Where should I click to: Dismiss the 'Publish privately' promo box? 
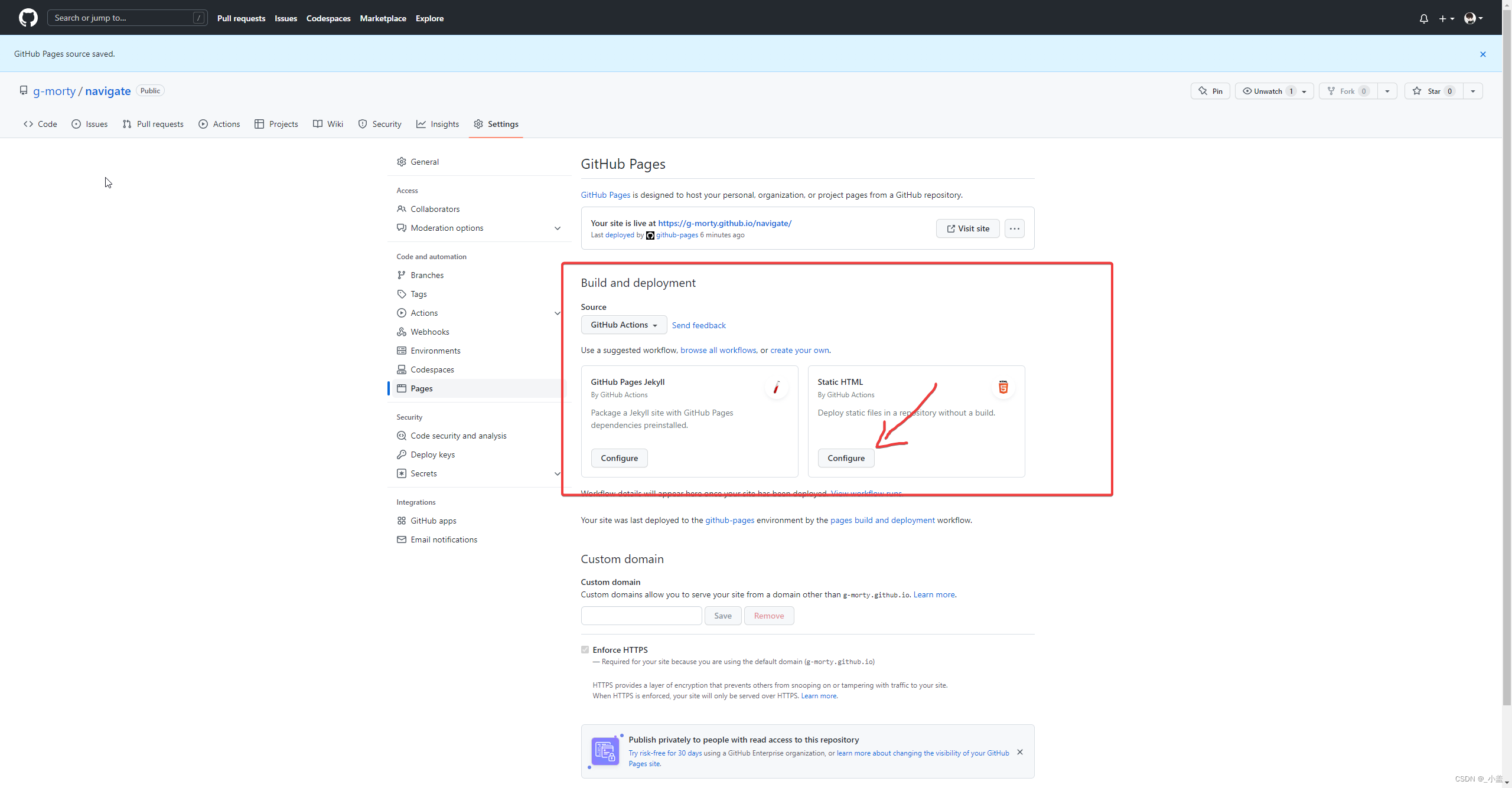(x=1020, y=752)
